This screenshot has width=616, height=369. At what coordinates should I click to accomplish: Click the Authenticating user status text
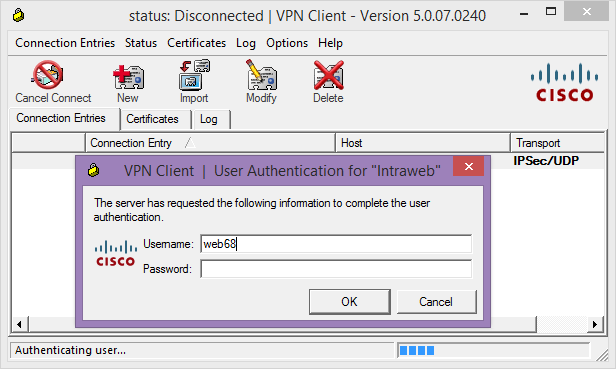click(x=70, y=350)
